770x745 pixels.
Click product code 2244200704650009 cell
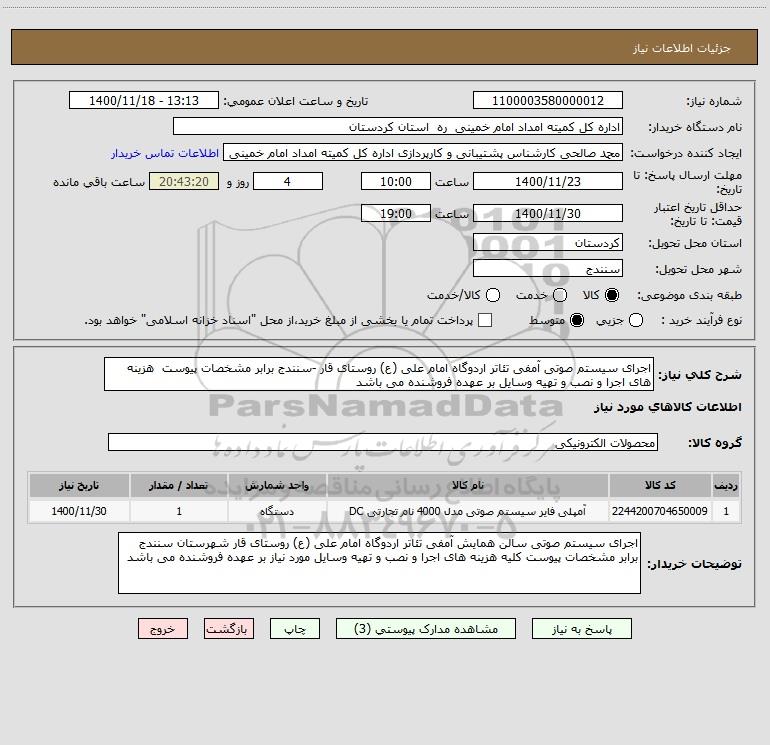click(660, 511)
